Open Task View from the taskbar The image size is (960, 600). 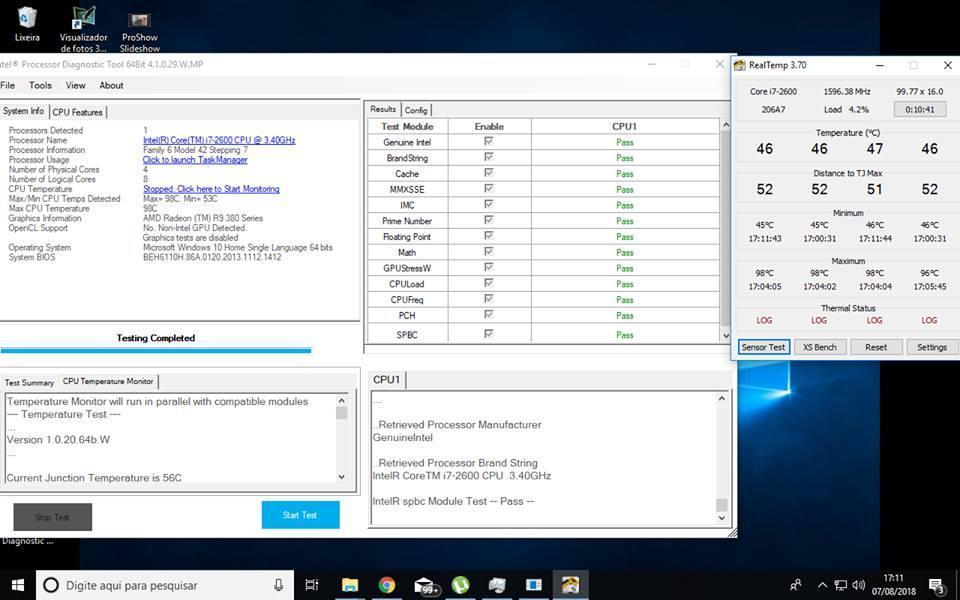coord(312,585)
